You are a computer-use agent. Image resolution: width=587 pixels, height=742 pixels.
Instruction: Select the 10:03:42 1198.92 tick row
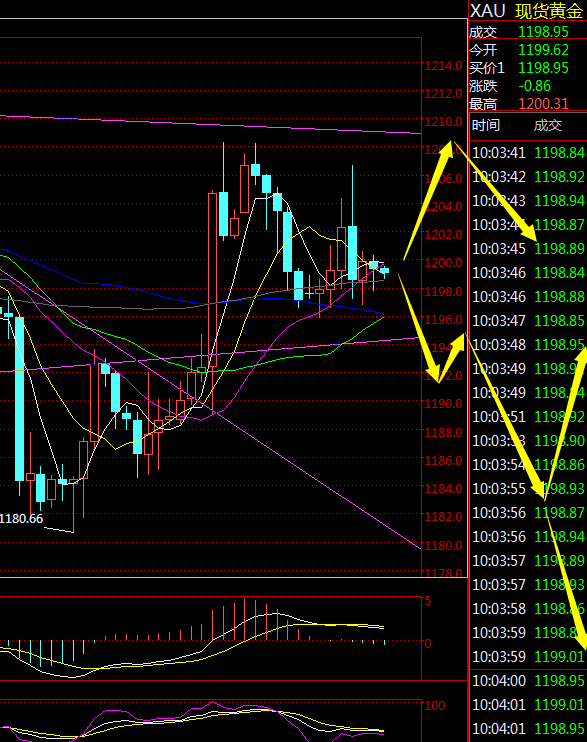(528, 177)
